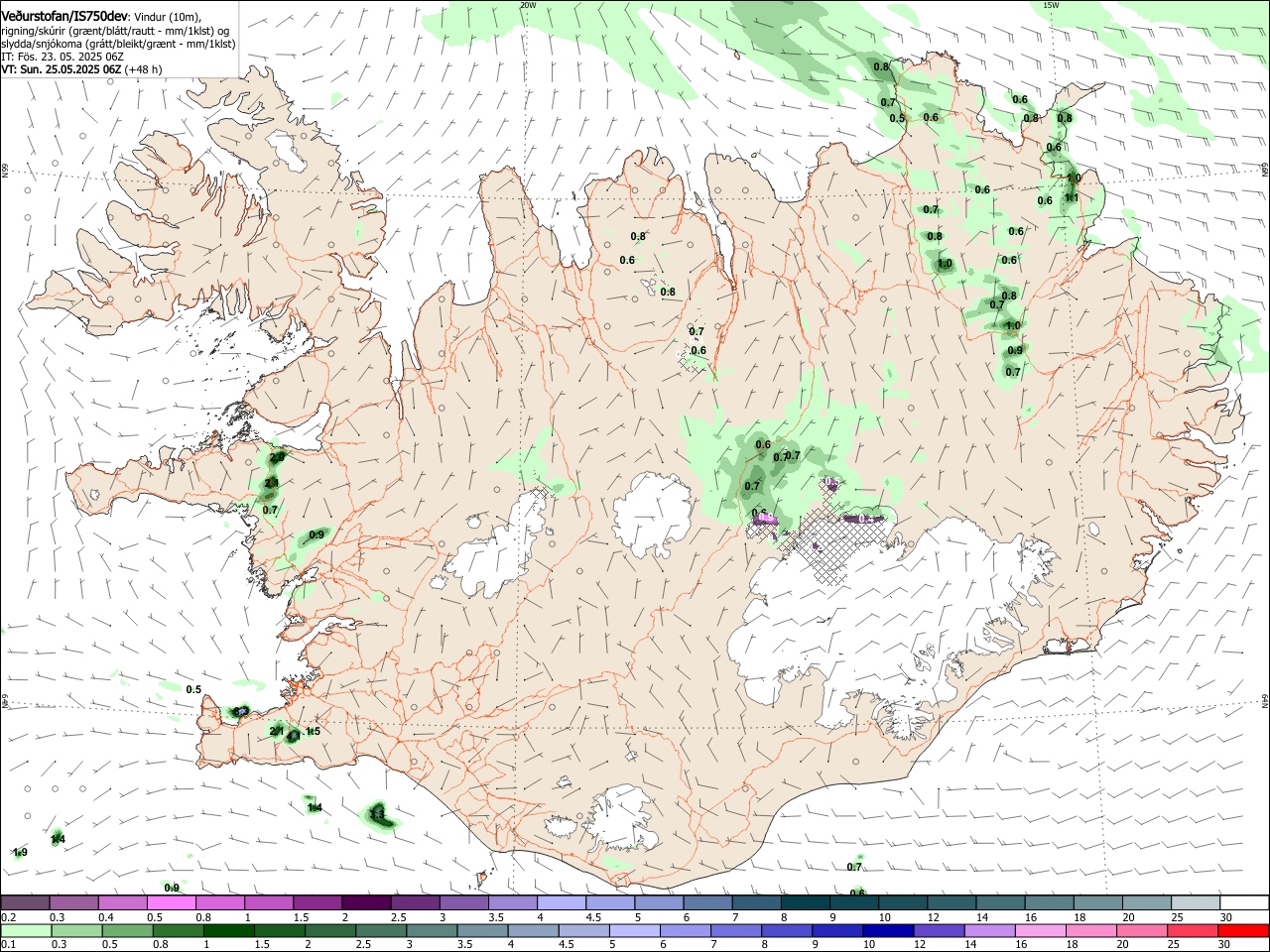Pick the snow legend swatch for 12–14

point(952,902)
